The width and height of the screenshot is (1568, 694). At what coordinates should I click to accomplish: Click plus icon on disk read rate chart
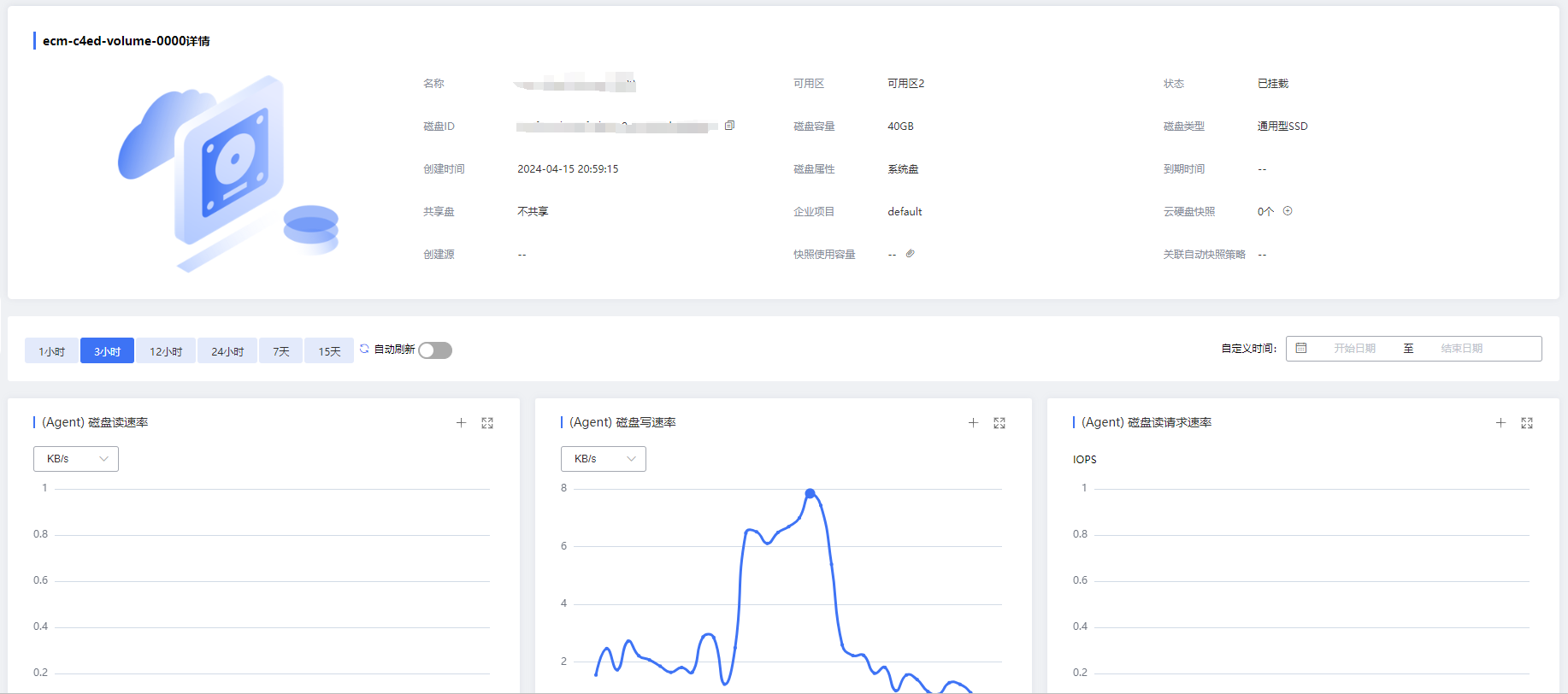[461, 423]
